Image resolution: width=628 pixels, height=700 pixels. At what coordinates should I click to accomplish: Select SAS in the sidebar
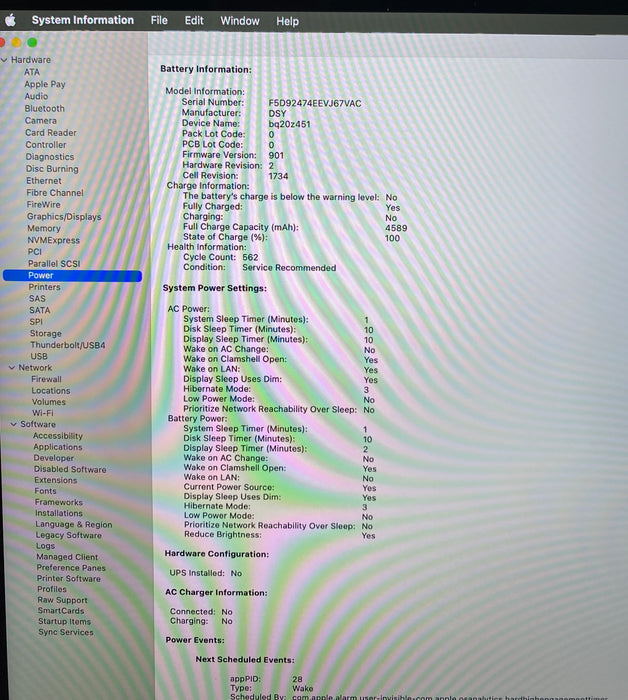[x=37, y=299]
